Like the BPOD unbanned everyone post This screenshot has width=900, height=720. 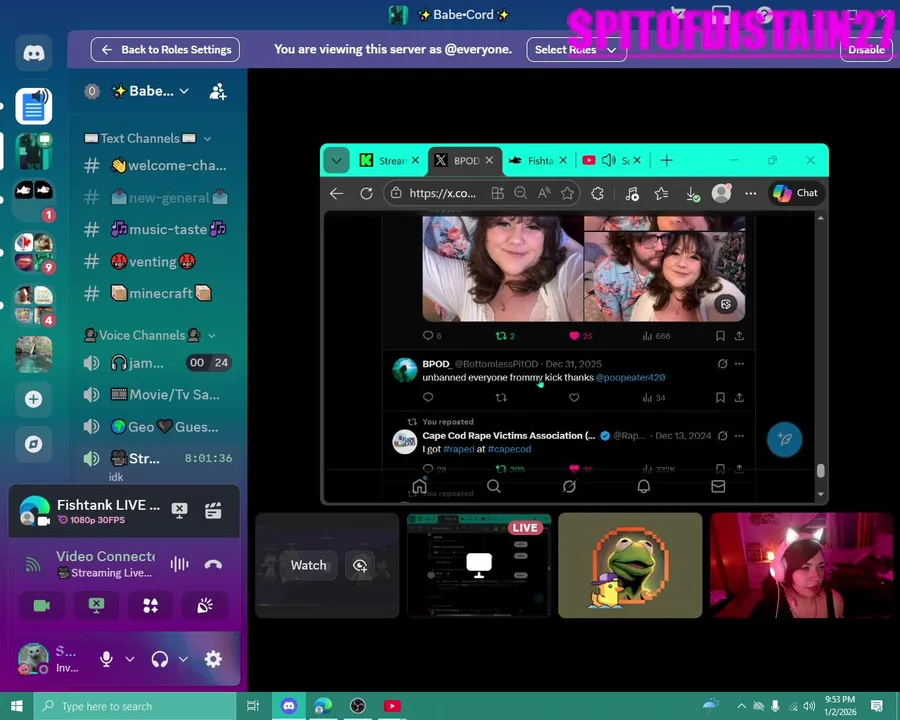tap(574, 397)
